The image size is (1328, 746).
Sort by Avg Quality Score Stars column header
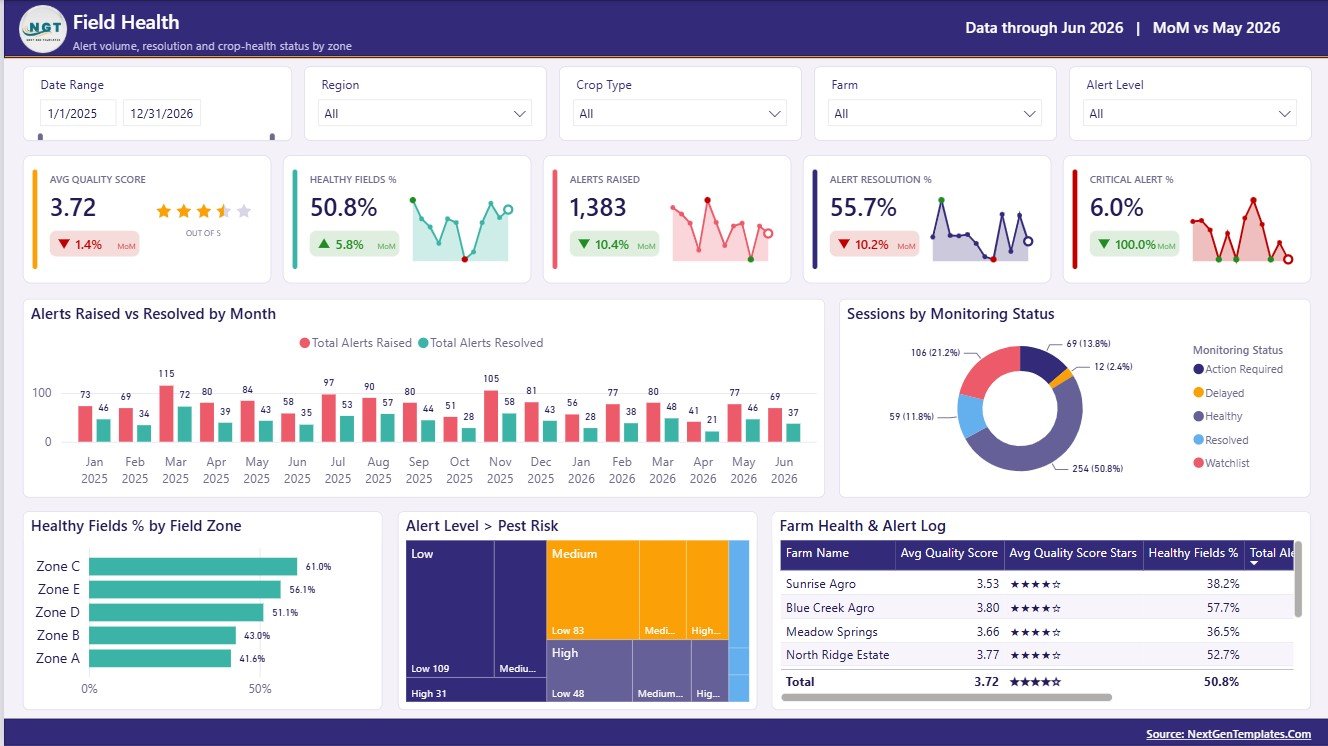click(x=1073, y=553)
